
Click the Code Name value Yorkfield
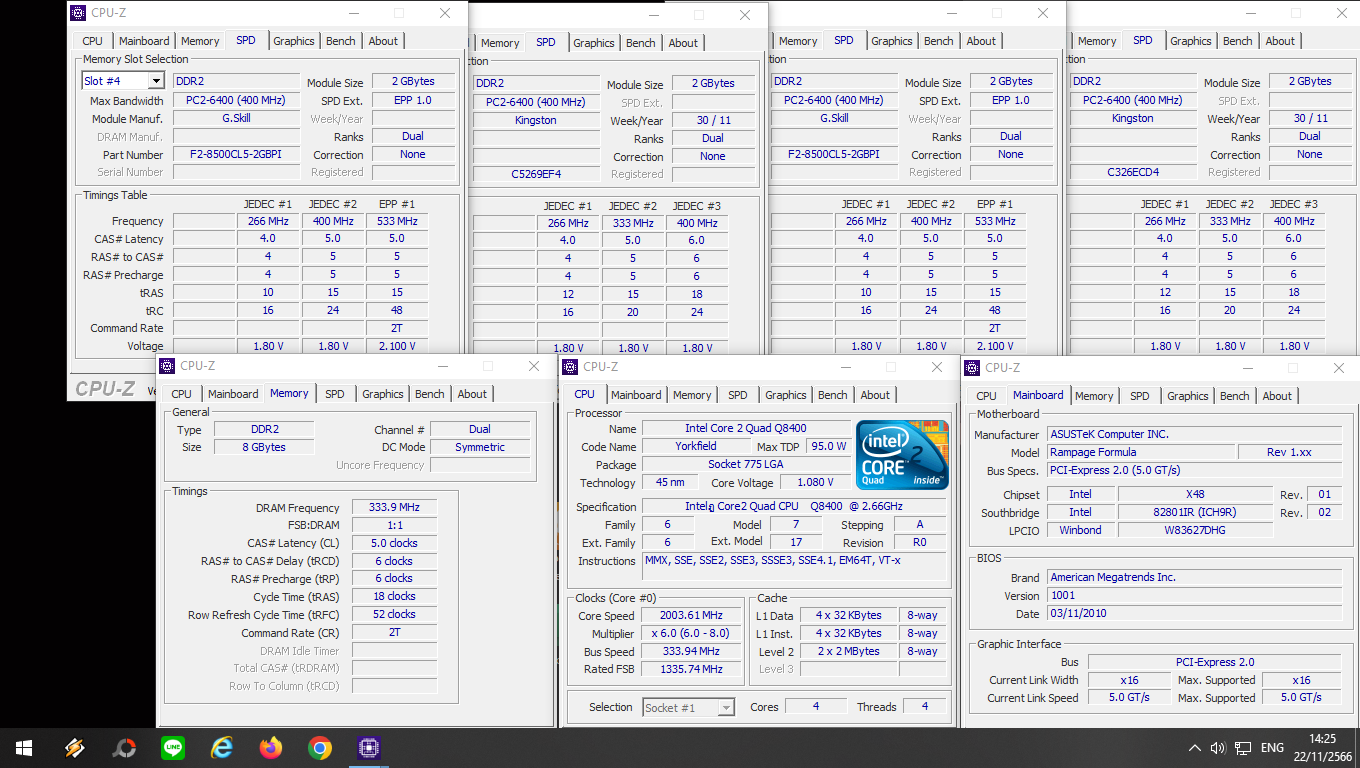click(695, 446)
